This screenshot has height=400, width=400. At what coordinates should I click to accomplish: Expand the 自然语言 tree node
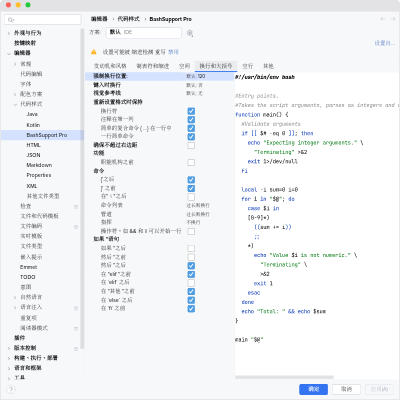tap(15, 297)
